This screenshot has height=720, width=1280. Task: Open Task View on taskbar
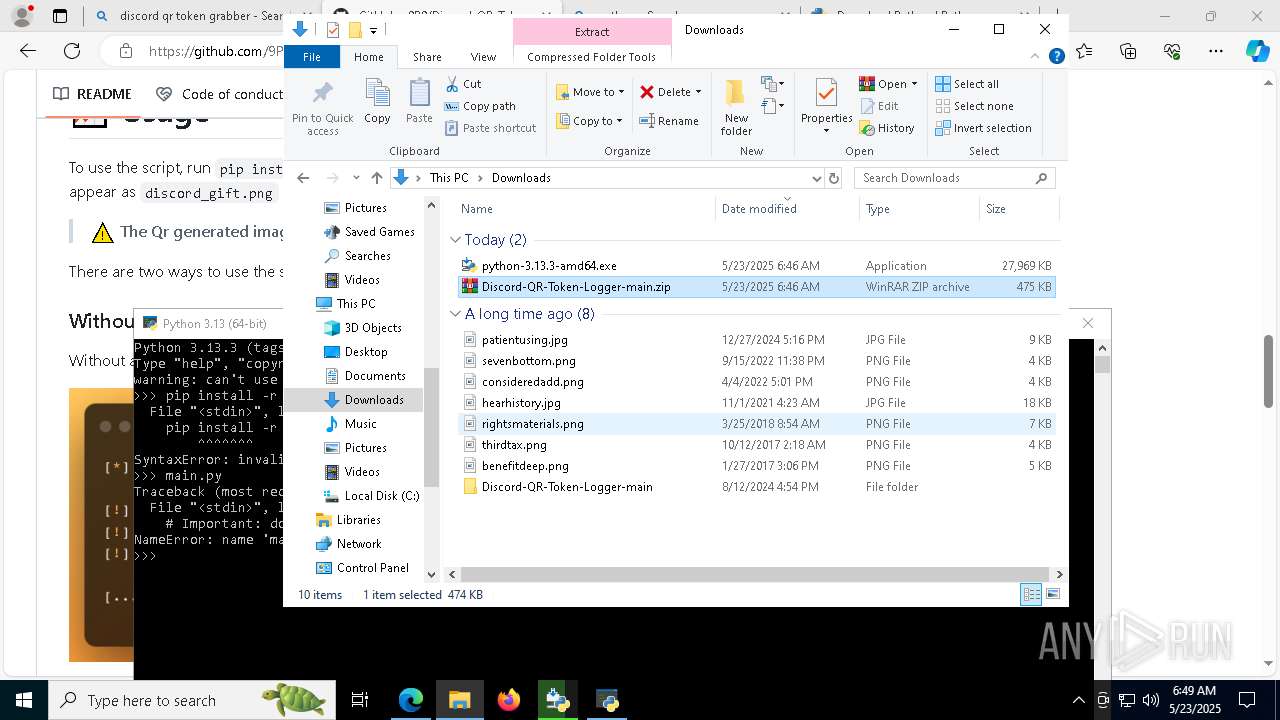tap(360, 700)
